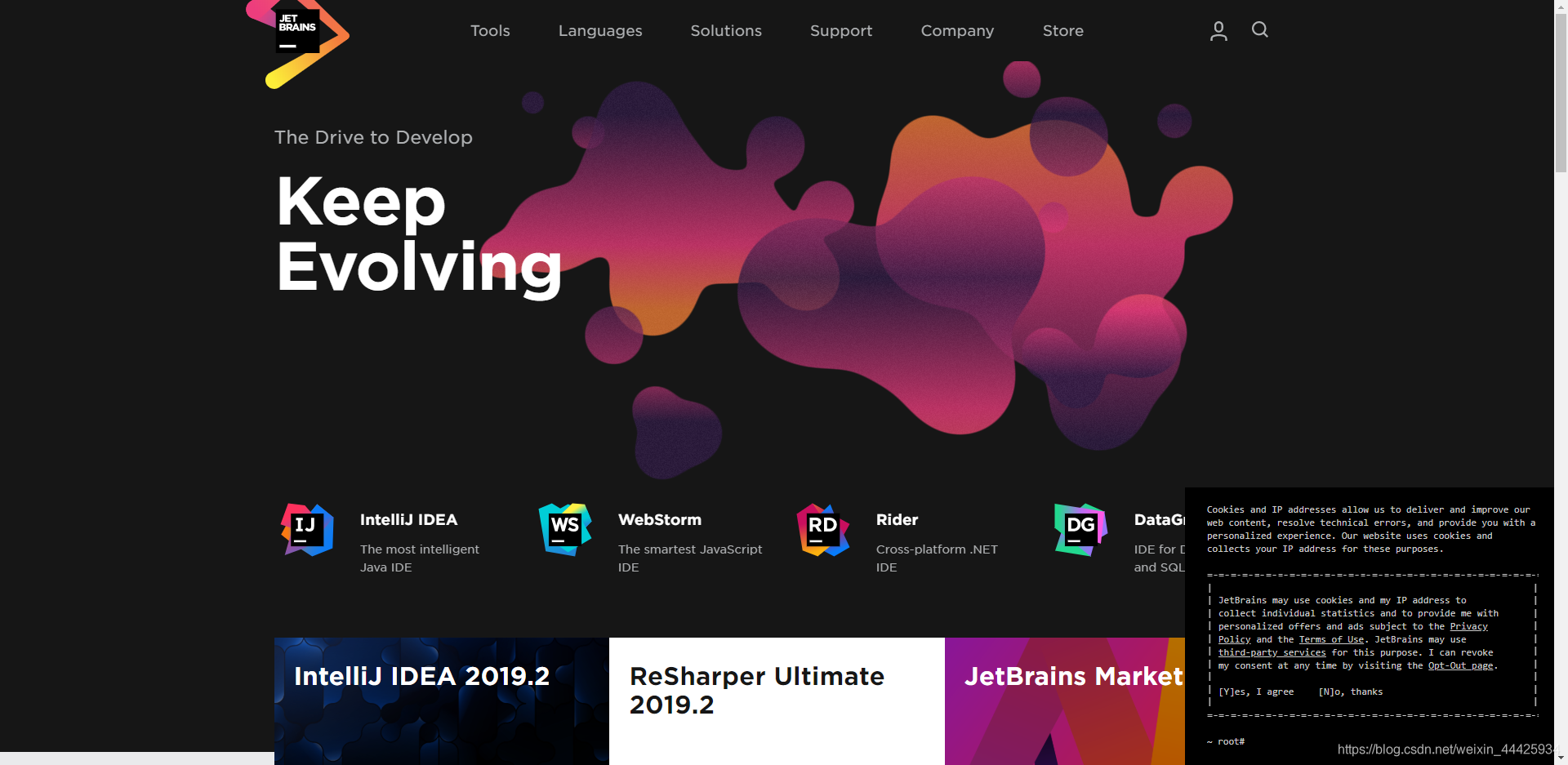
Task: Open the Solutions menu
Action: point(726,31)
